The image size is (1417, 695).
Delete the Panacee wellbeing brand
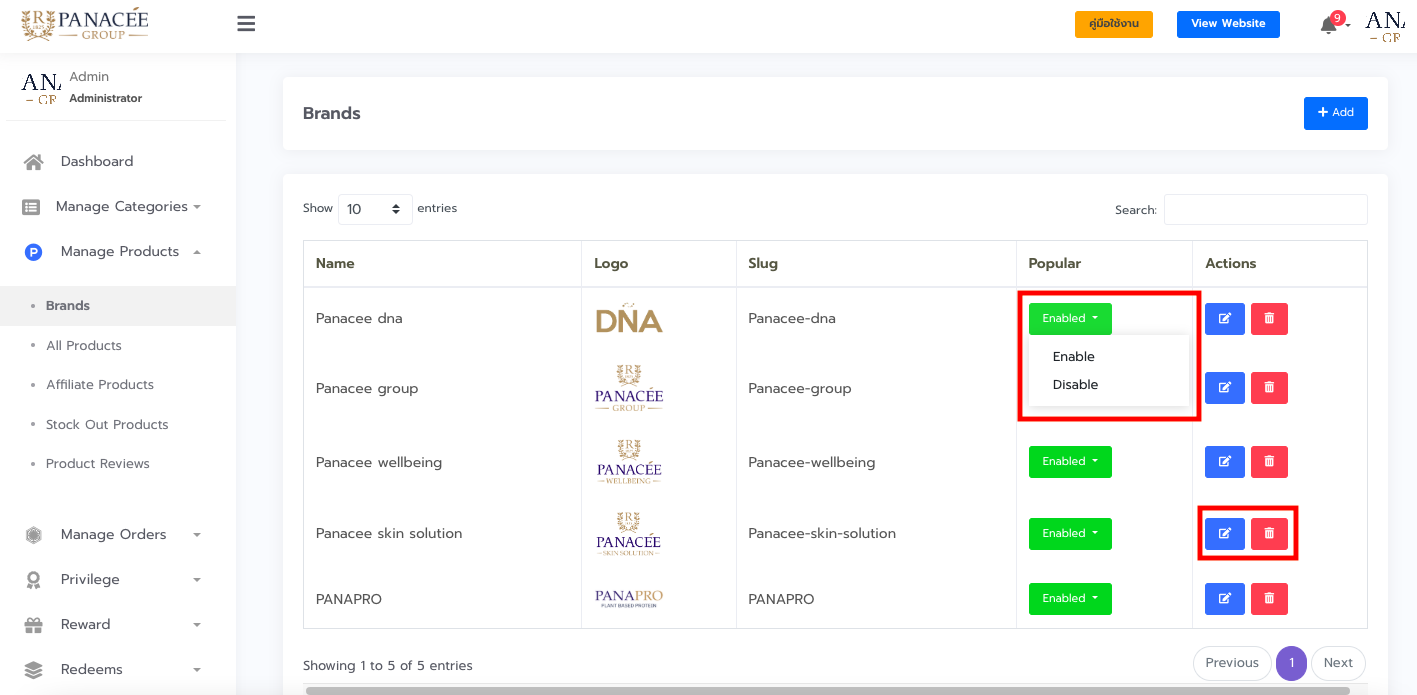coord(1269,462)
